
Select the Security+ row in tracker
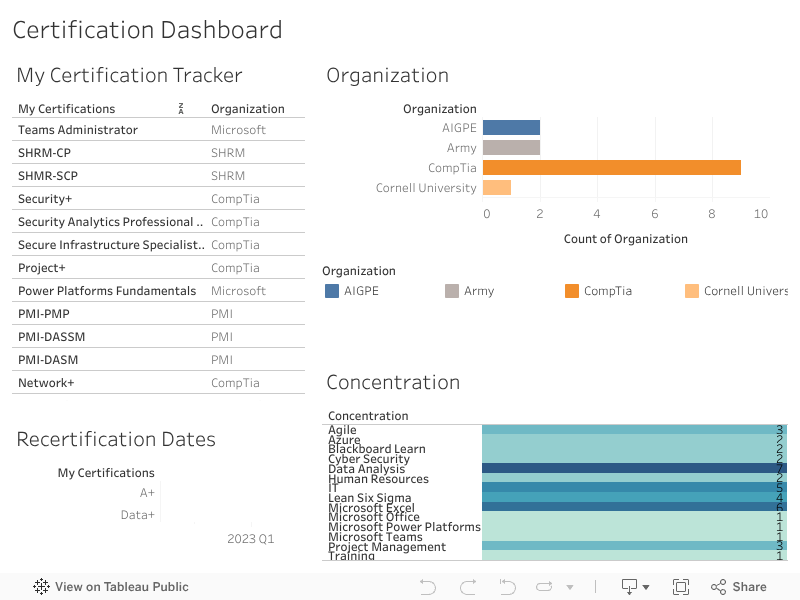click(45, 199)
